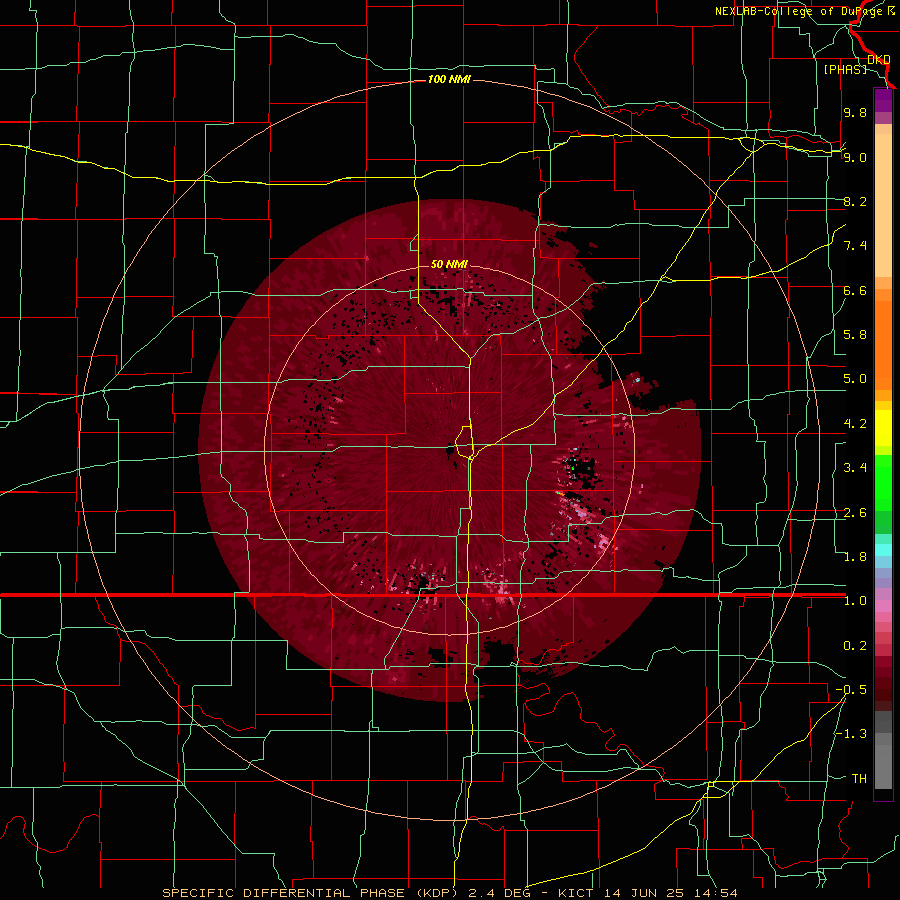
Task: Click the 7.4 value on color scale
Action: [x=855, y=246]
